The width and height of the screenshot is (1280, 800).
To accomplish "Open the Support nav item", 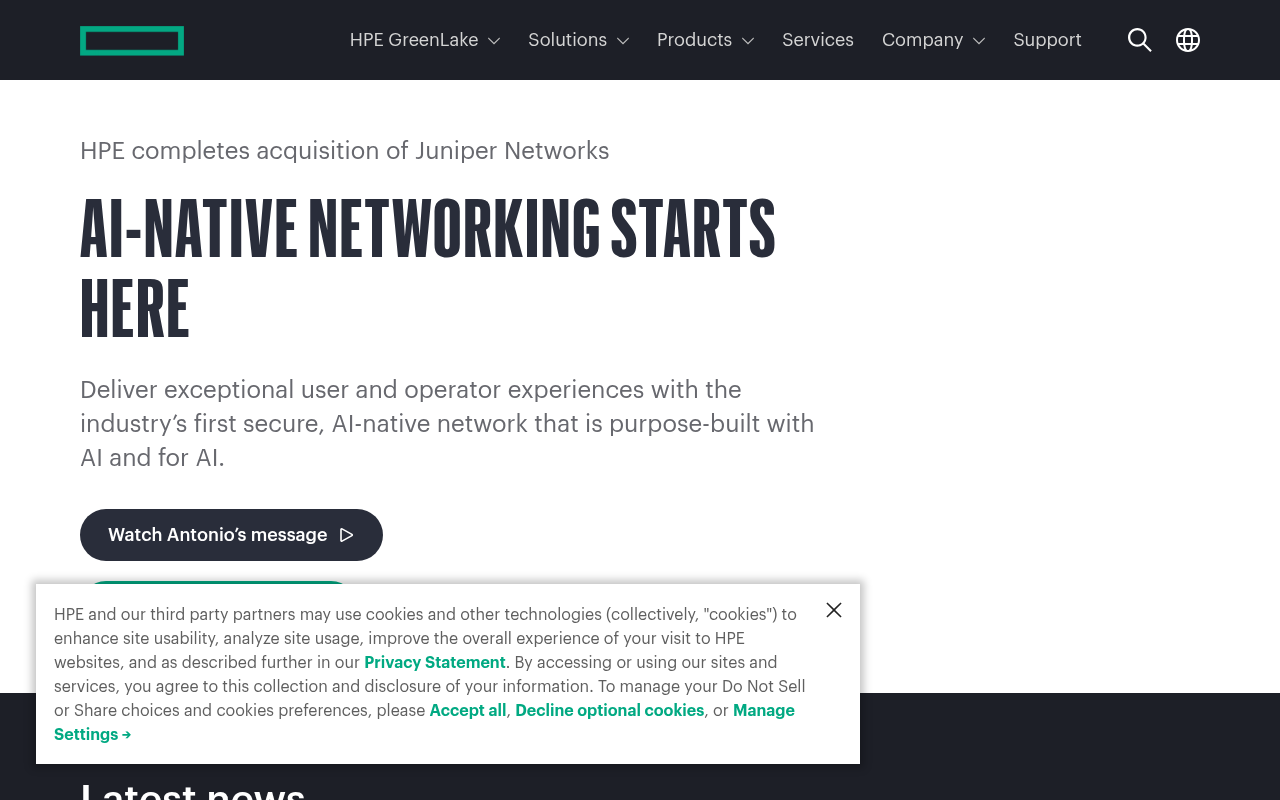I will pyautogui.click(x=1047, y=40).
